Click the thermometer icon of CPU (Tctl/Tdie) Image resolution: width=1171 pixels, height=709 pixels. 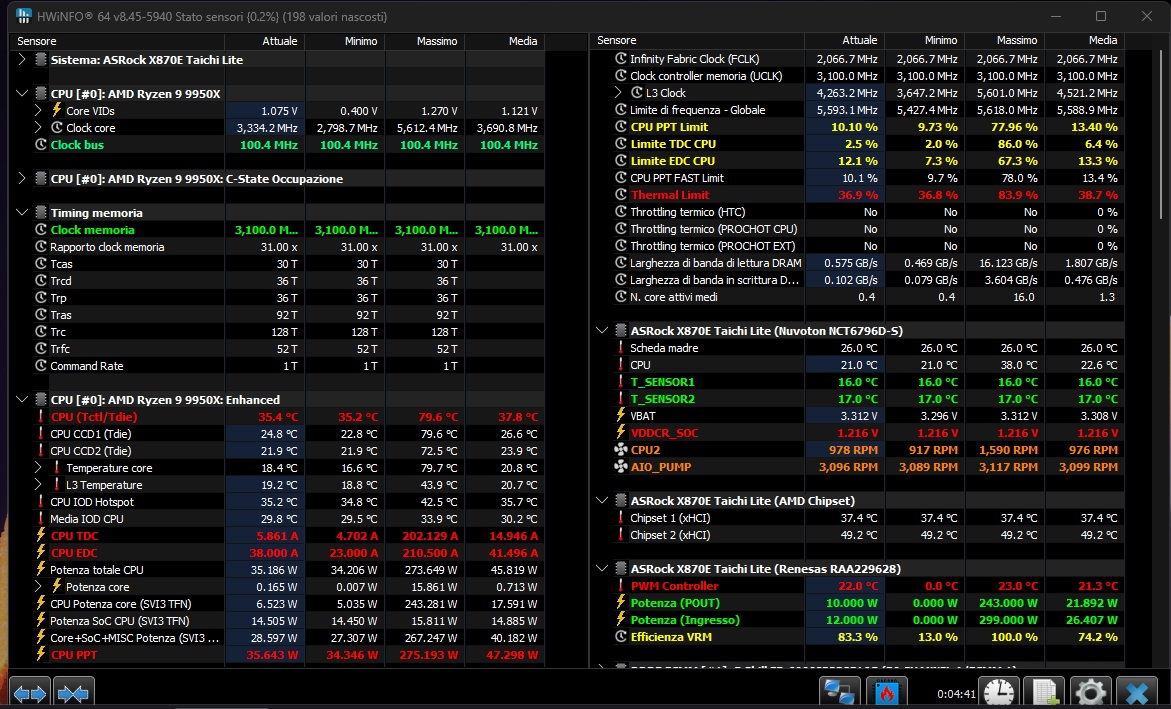[x=41, y=417]
